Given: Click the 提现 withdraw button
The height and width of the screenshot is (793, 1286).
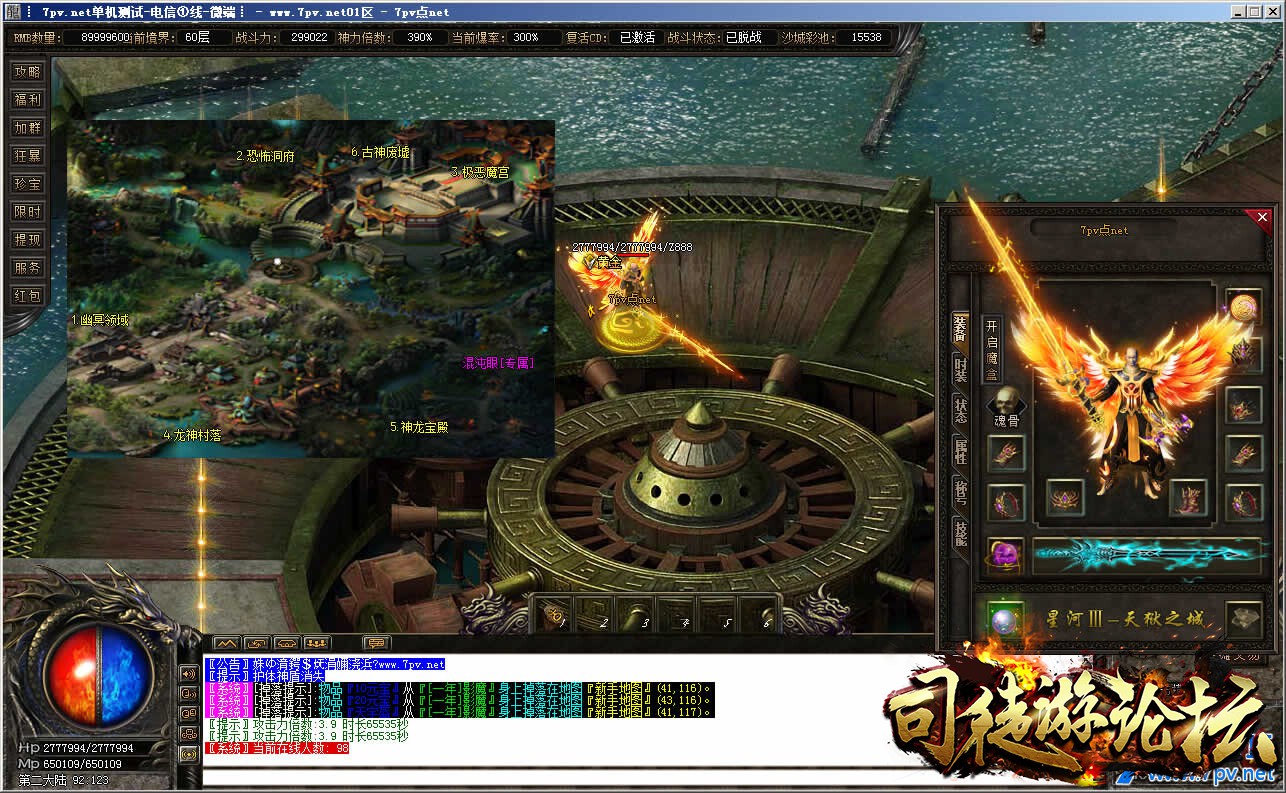Looking at the screenshot, I should point(27,240).
